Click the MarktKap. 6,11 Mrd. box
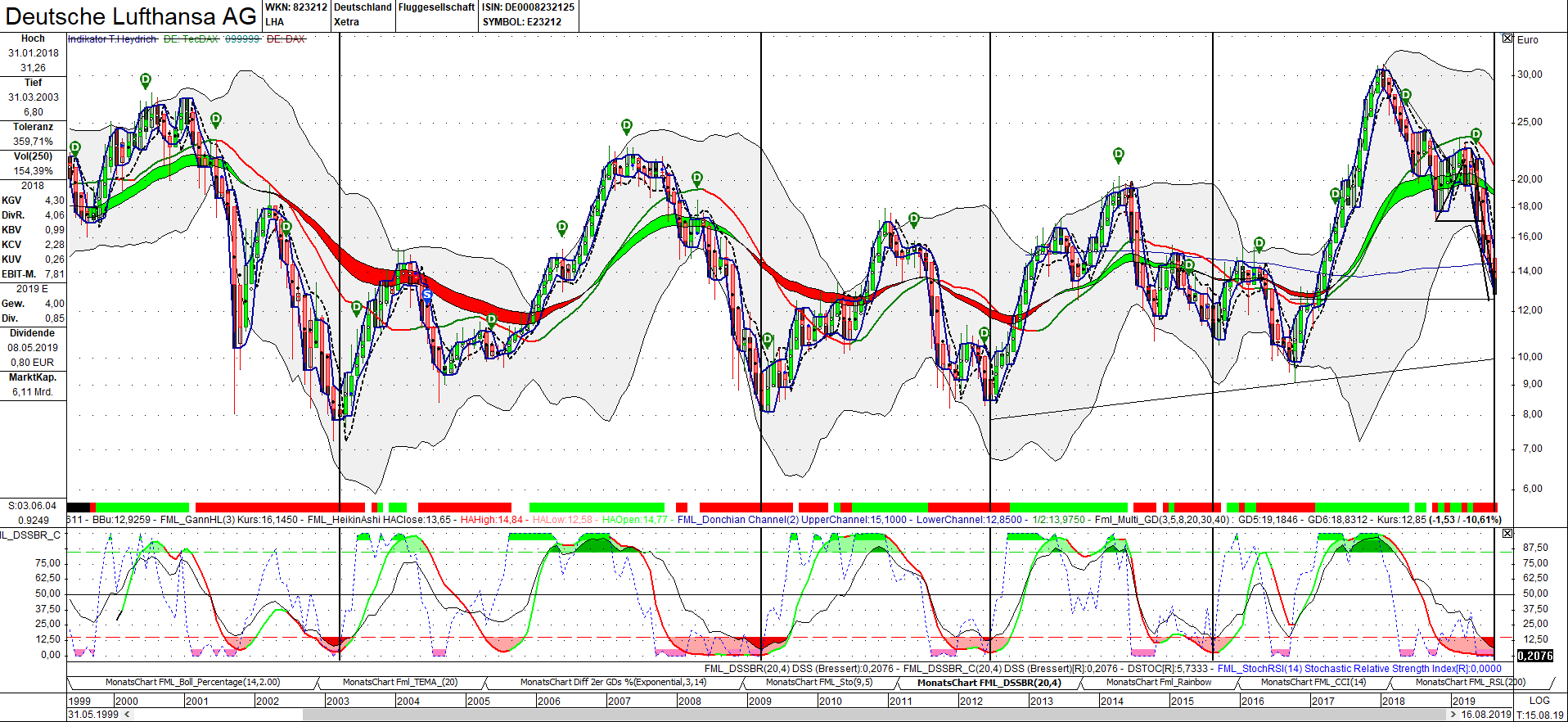 tap(33, 385)
